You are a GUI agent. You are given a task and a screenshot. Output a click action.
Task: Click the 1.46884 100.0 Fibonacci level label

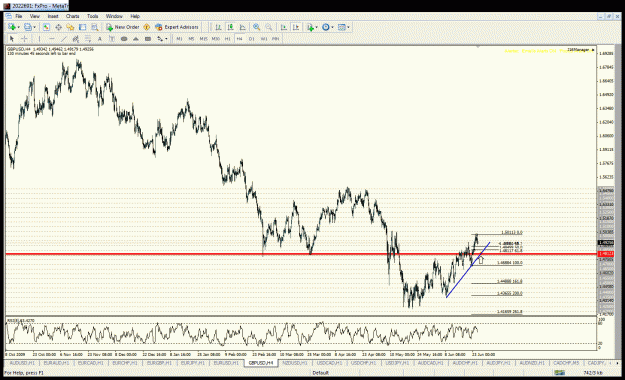tap(509, 263)
